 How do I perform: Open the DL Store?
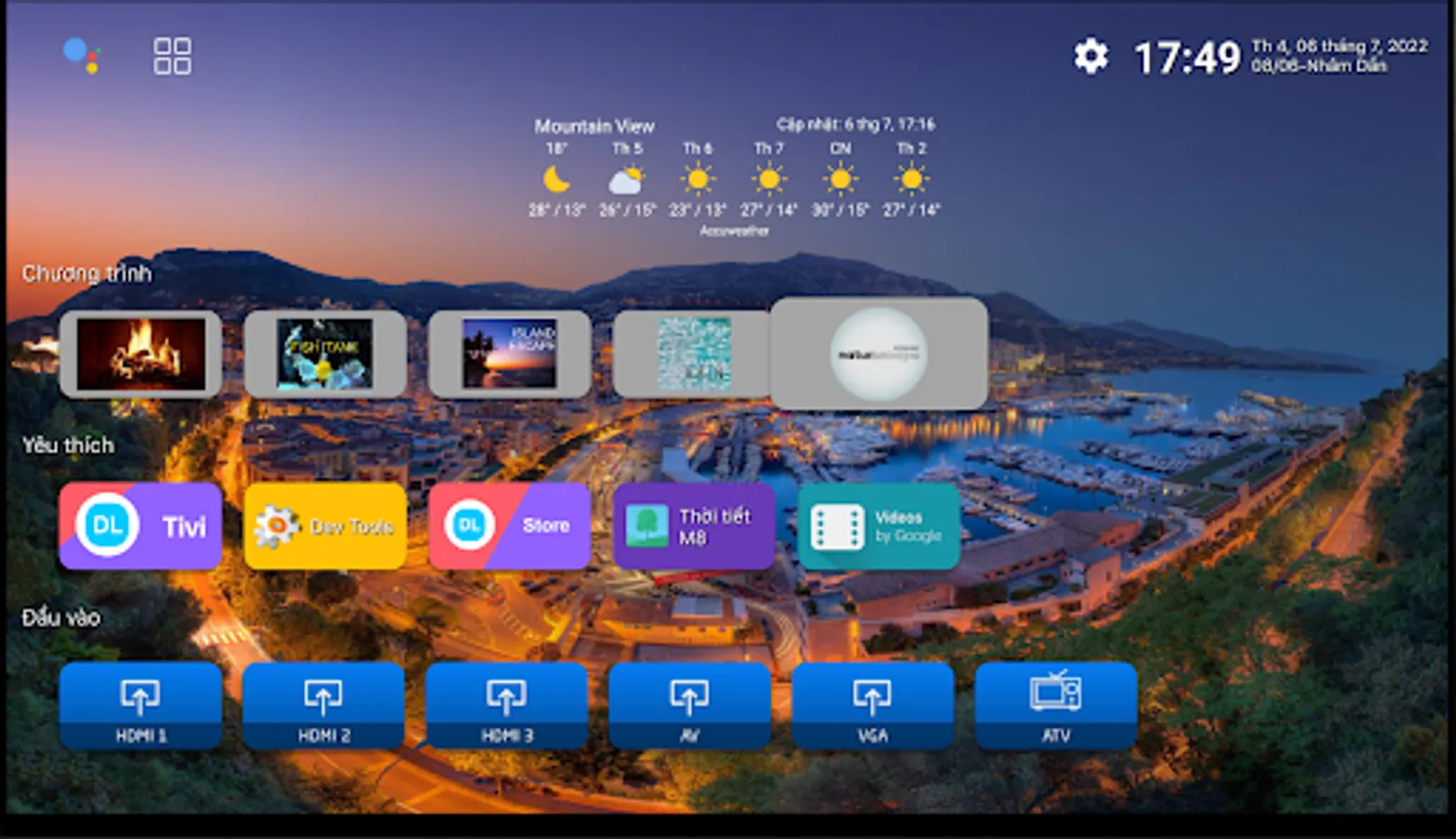point(509,526)
